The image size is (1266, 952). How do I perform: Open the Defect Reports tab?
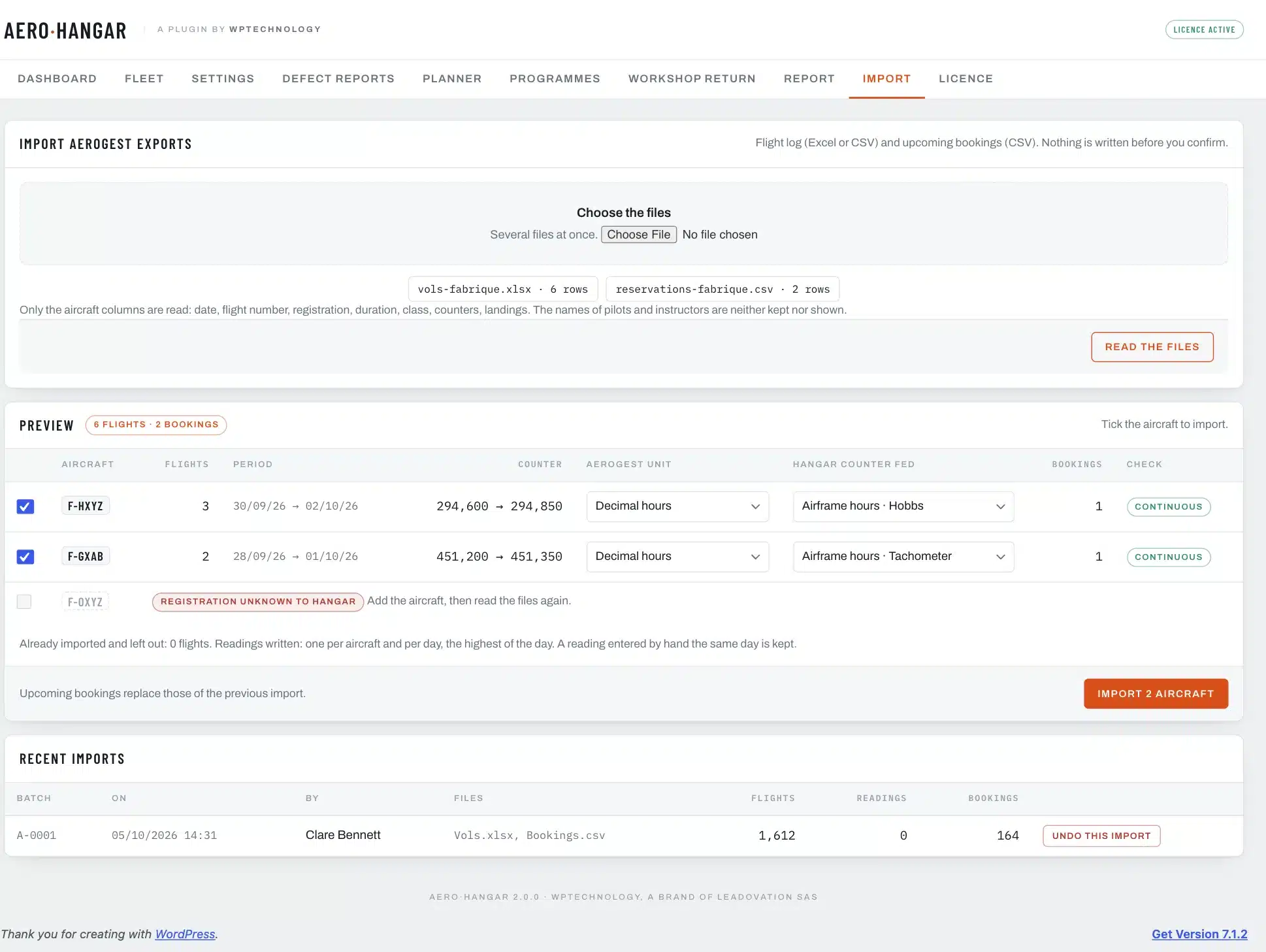pos(338,79)
